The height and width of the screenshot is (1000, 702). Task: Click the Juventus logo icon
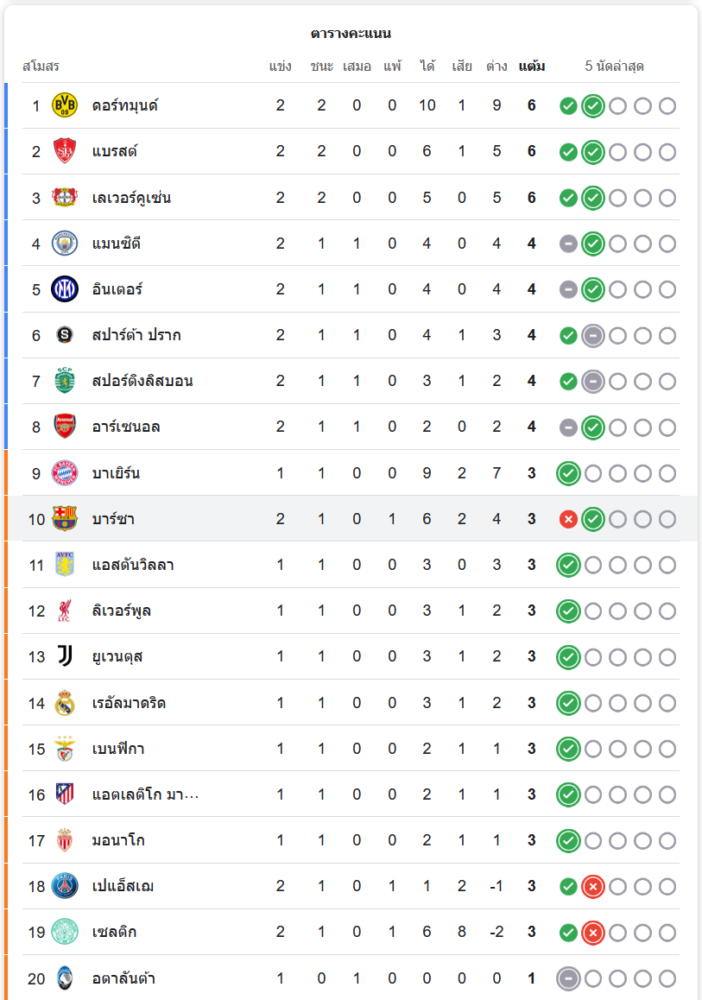pyautogui.click(x=65, y=657)
